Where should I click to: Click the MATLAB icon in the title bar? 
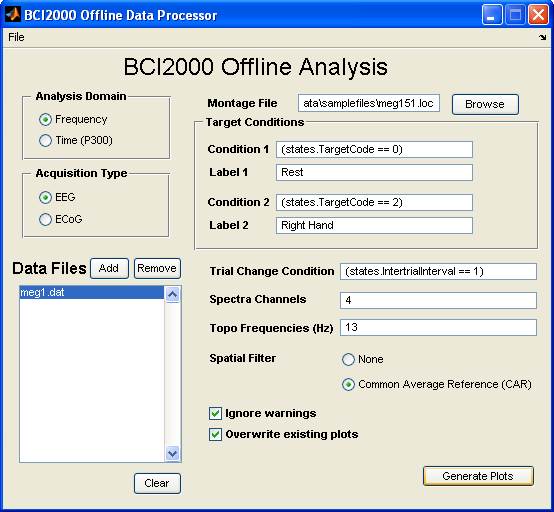coord(13,14)
